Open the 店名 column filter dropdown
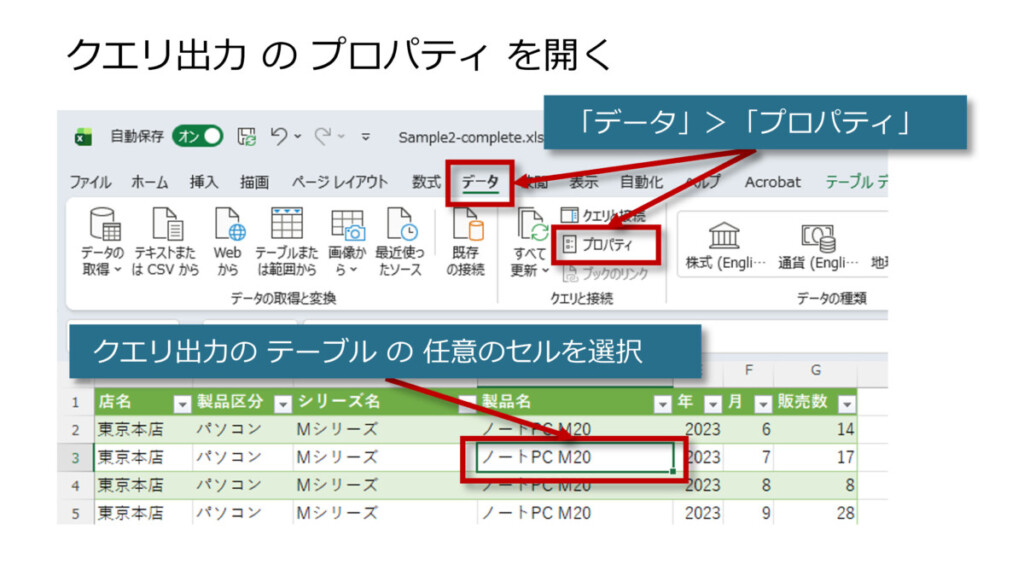Viewport: 1024px width, 576px height. (182, 404)
